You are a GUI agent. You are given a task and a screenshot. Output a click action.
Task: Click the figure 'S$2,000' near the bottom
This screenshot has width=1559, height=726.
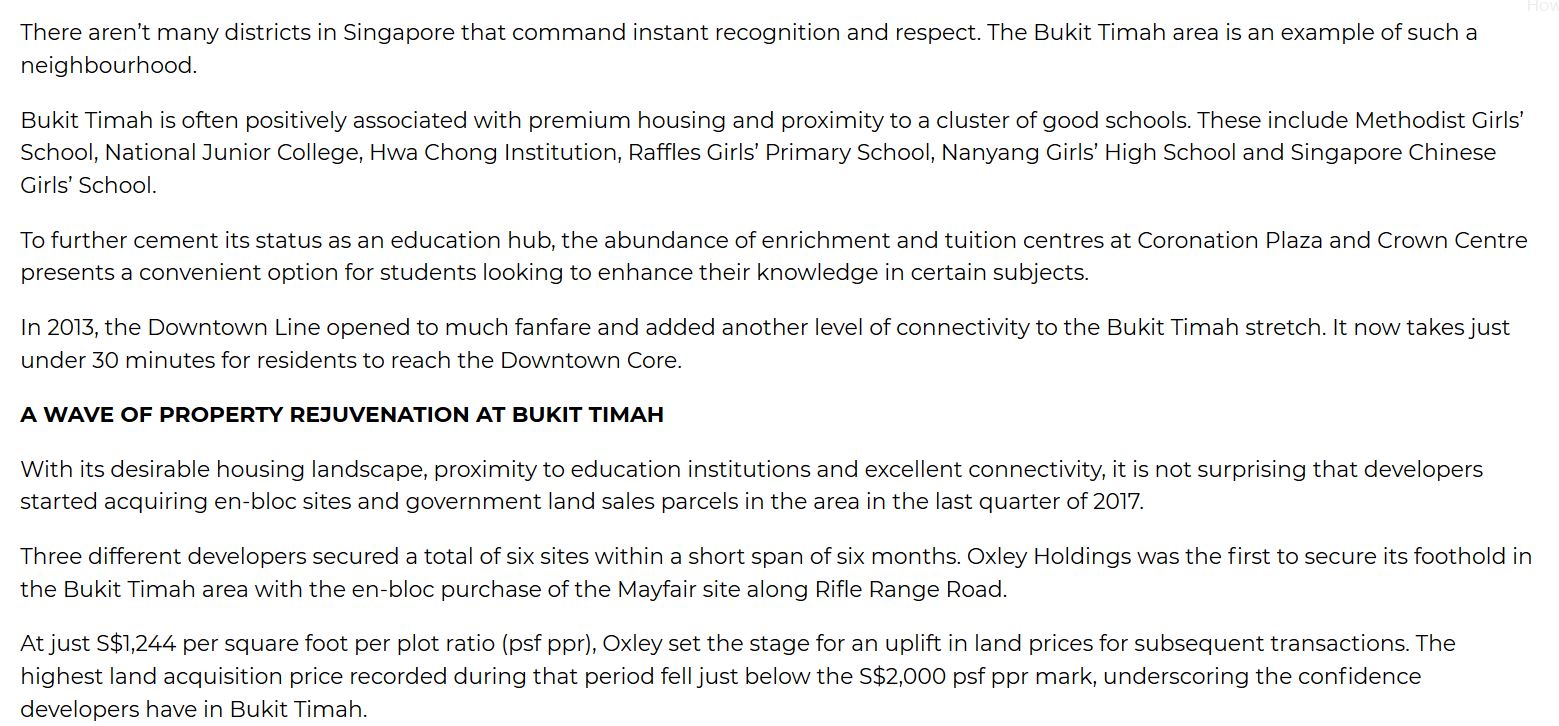902,677
